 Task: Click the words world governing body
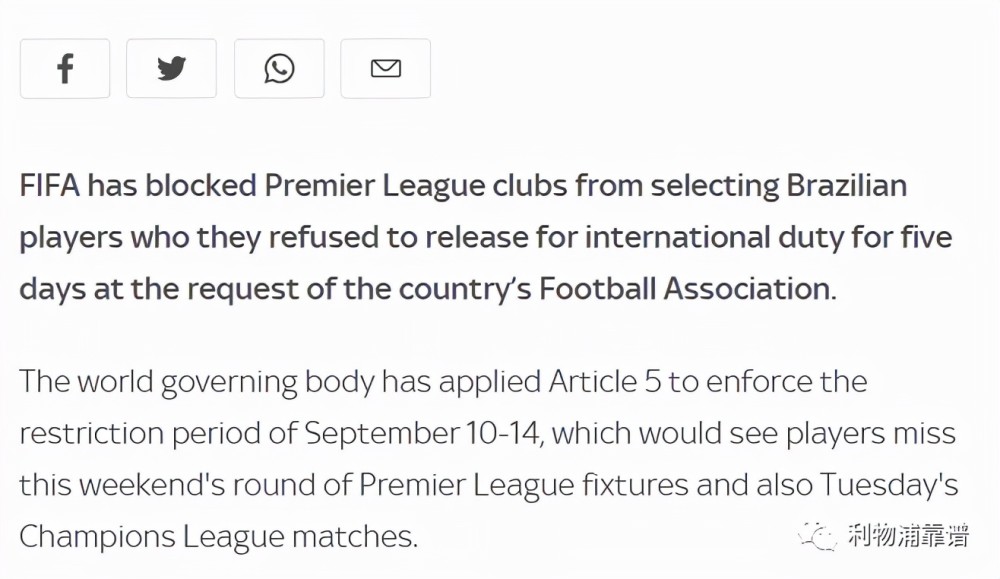click(226, 383)
